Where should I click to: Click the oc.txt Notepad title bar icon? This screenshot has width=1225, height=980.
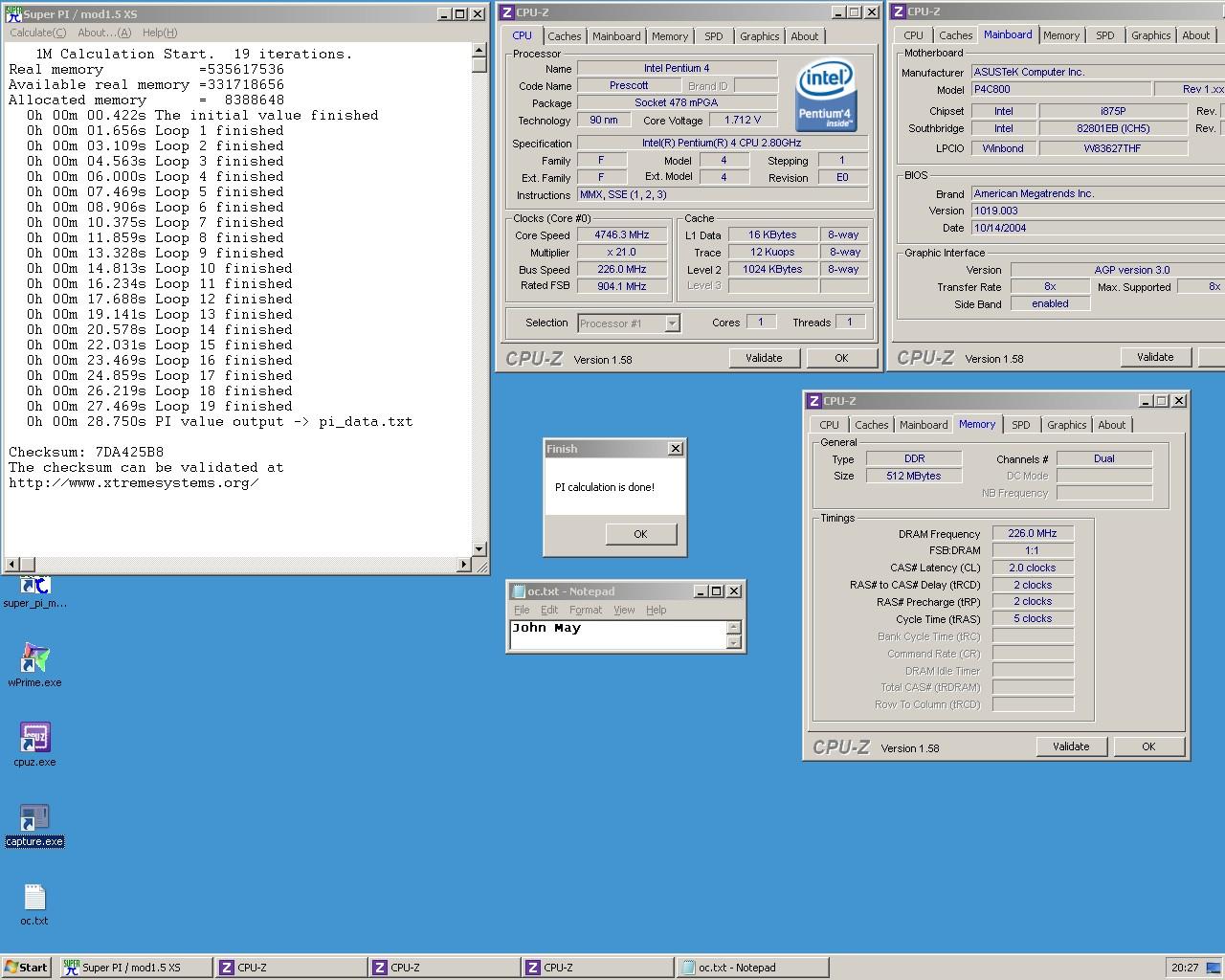click(519, 591)
